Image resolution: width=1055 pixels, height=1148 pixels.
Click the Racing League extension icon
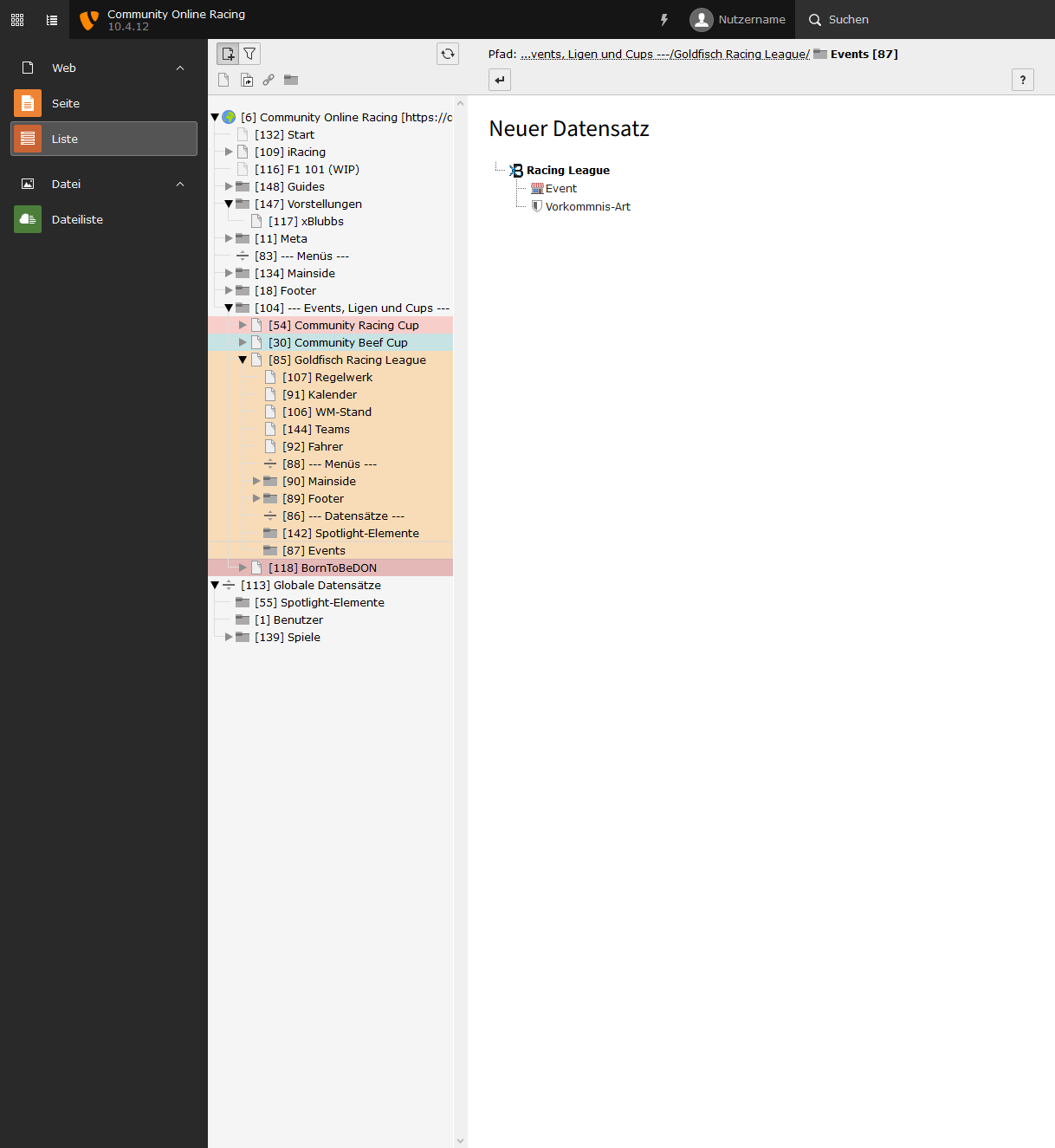(x=516, y=171)
